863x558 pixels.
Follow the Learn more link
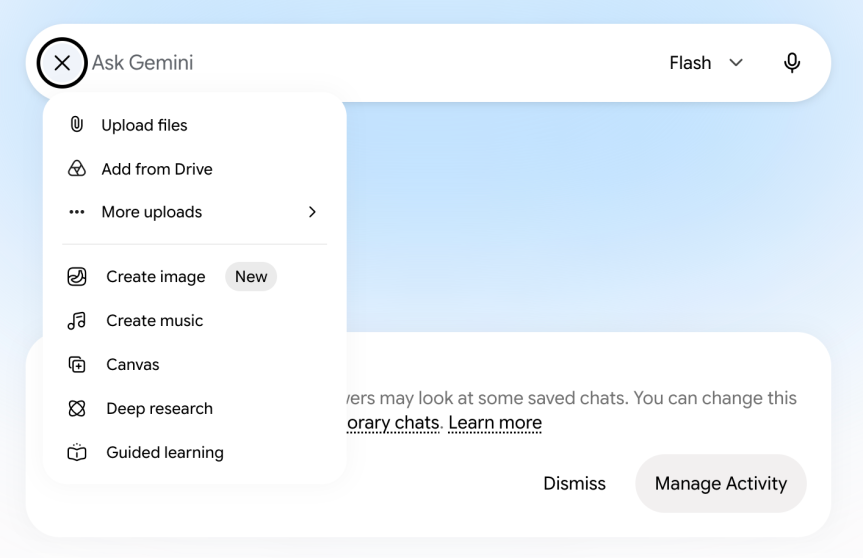[495, 423]
